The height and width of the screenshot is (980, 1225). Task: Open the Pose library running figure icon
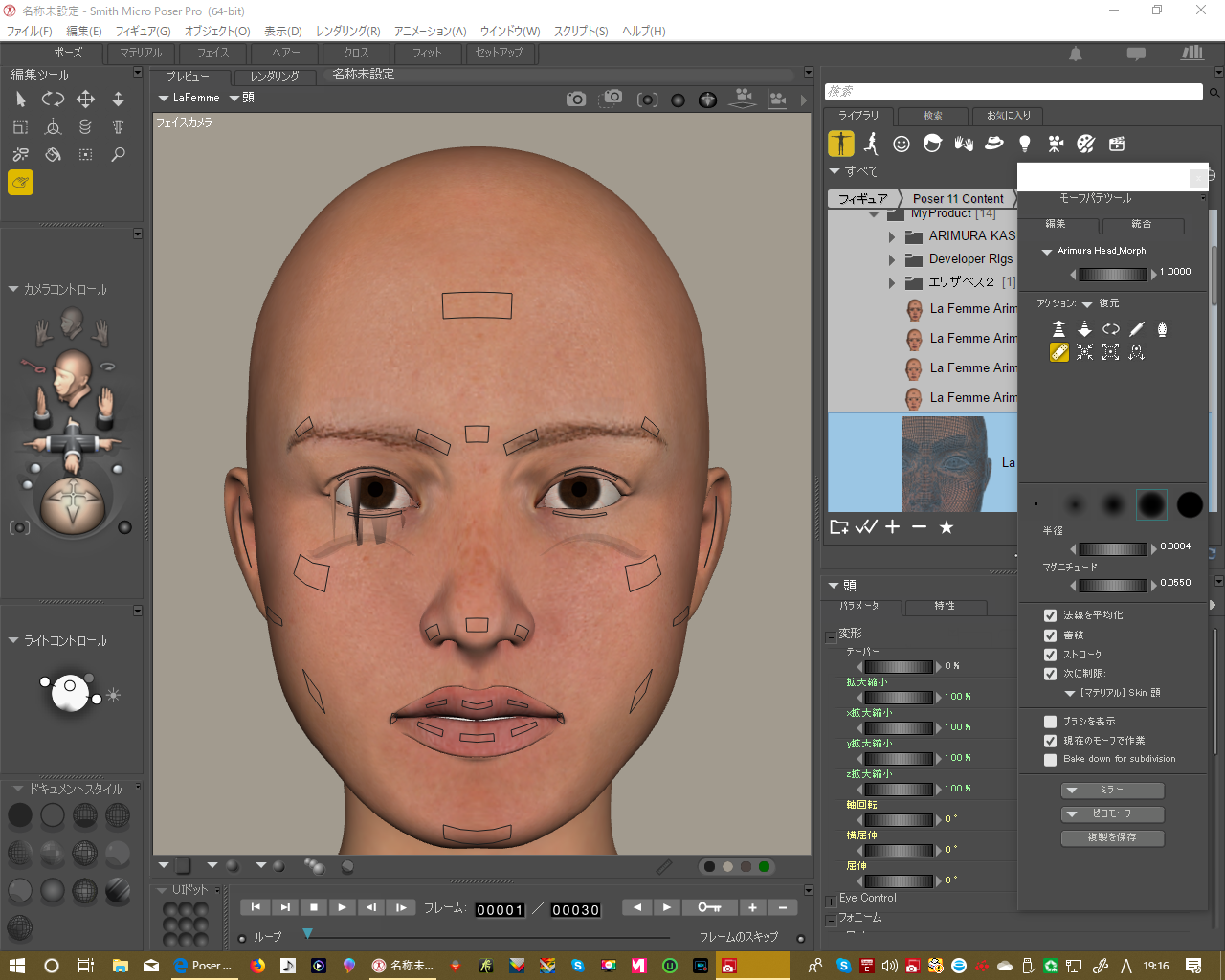pyautogui.click(x=871, y=144)
